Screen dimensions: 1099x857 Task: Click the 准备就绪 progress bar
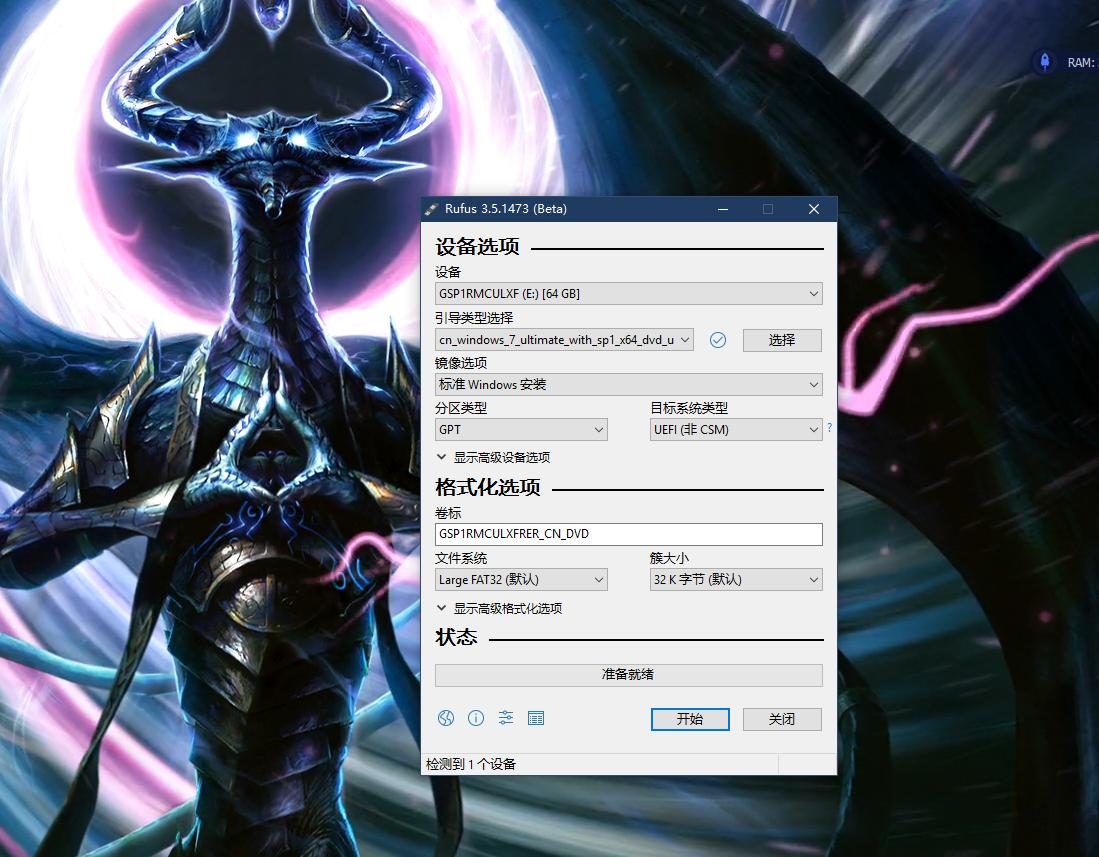click(629, 675)
